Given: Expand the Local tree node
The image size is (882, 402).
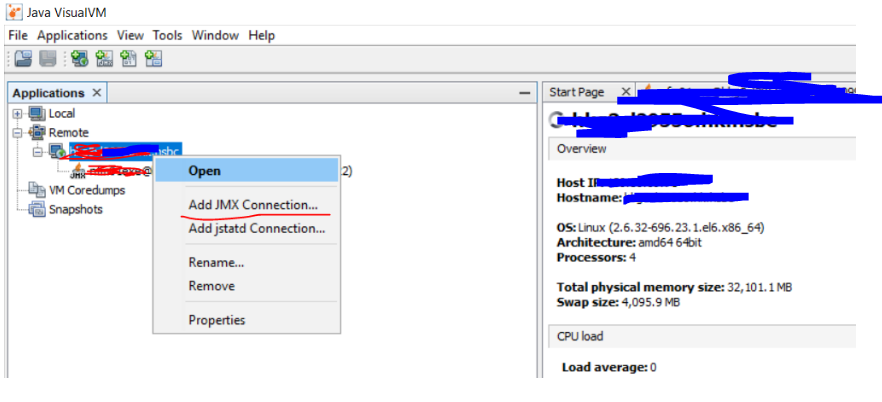Looking at the screenshot, I should coord(17,114).
